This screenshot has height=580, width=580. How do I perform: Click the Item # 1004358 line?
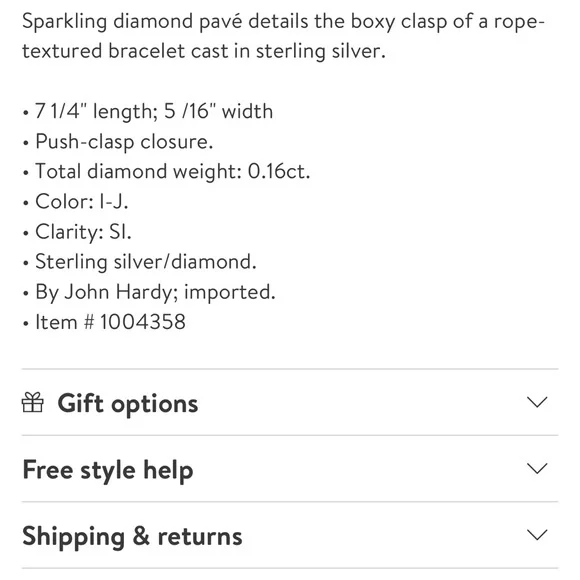104,321
